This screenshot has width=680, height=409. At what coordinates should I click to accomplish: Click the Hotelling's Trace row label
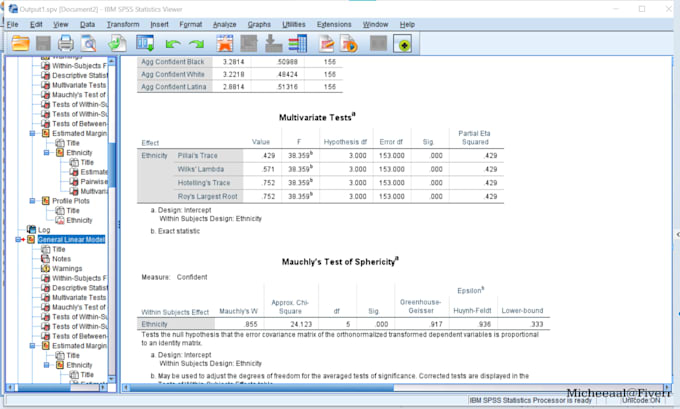click(x=204, y=183)
